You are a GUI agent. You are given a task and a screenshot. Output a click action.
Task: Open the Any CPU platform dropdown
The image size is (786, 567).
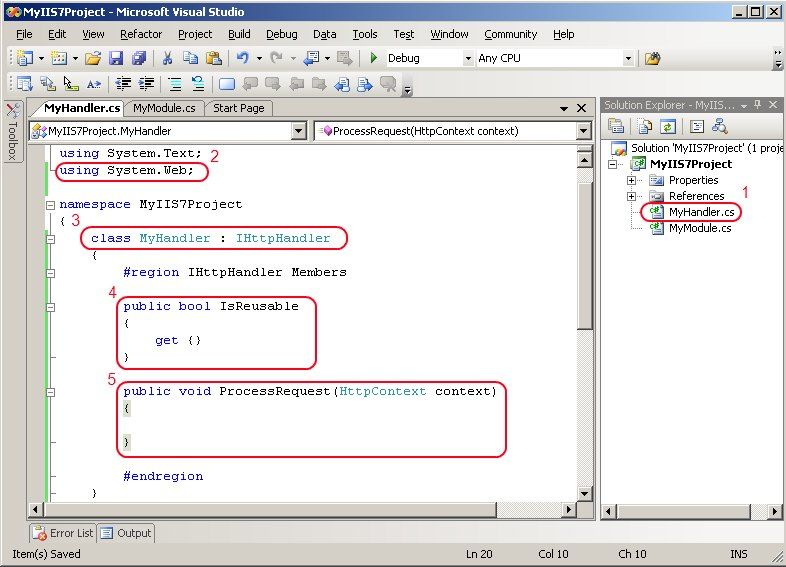628,59
